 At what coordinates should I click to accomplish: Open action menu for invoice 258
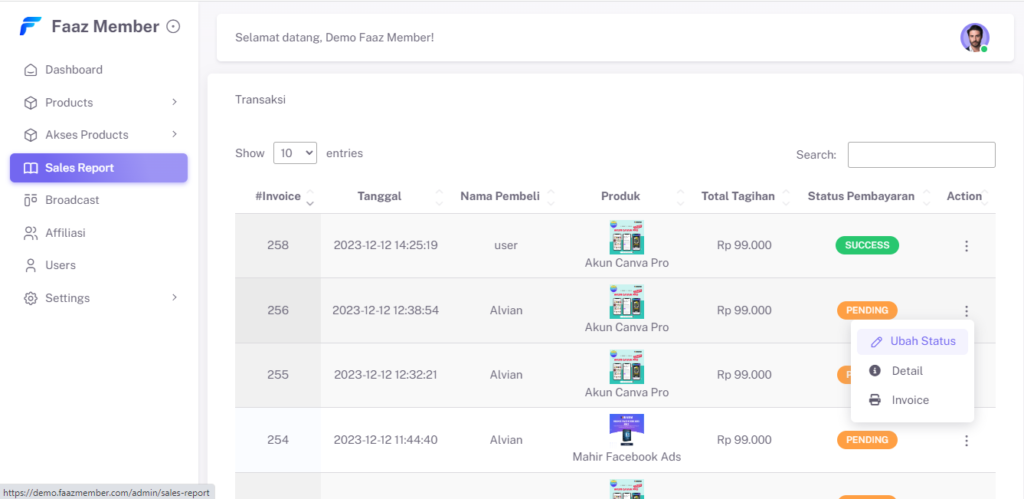coord(966,246)
